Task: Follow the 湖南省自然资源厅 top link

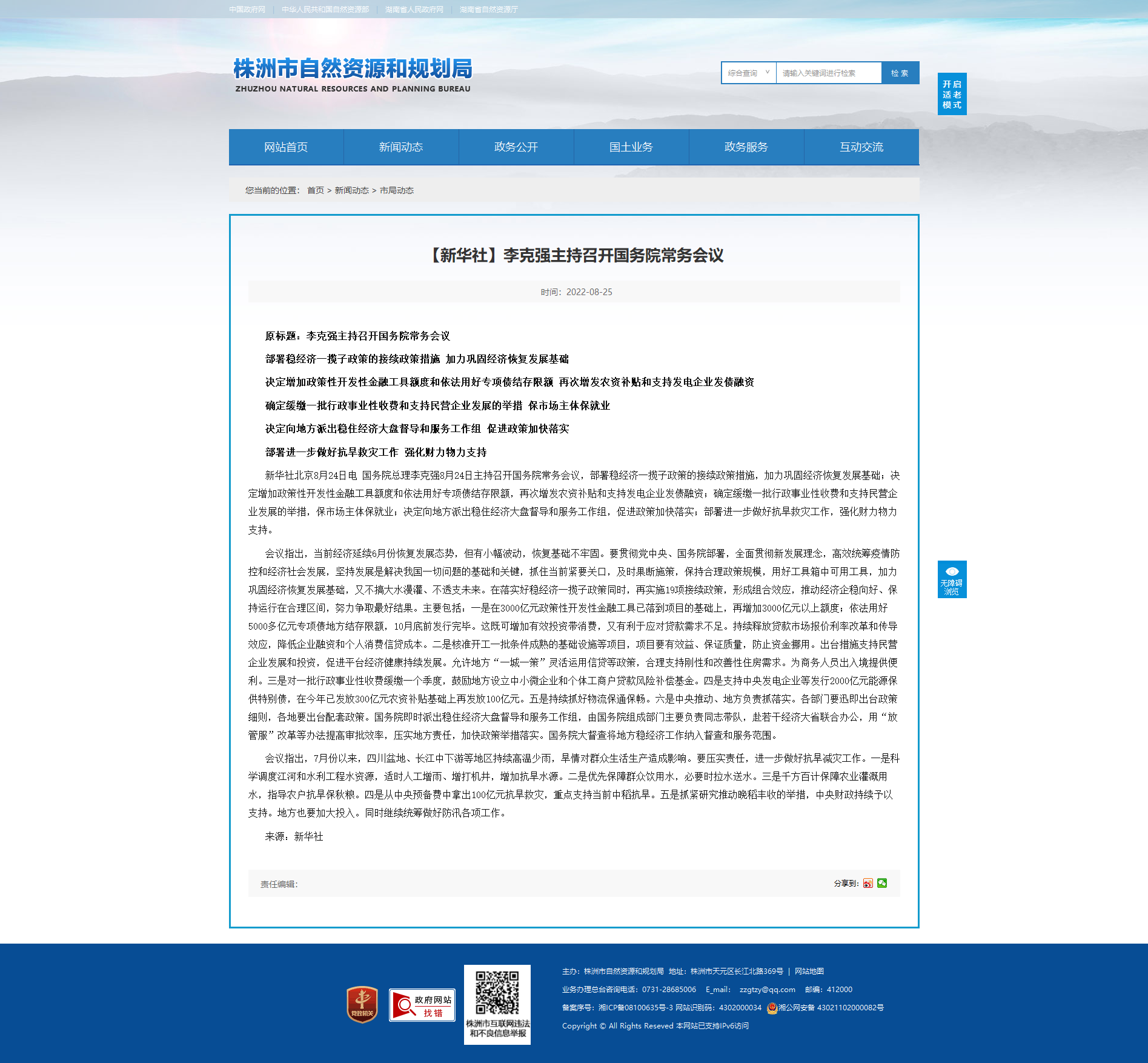Action: click(x=489, y=9)
